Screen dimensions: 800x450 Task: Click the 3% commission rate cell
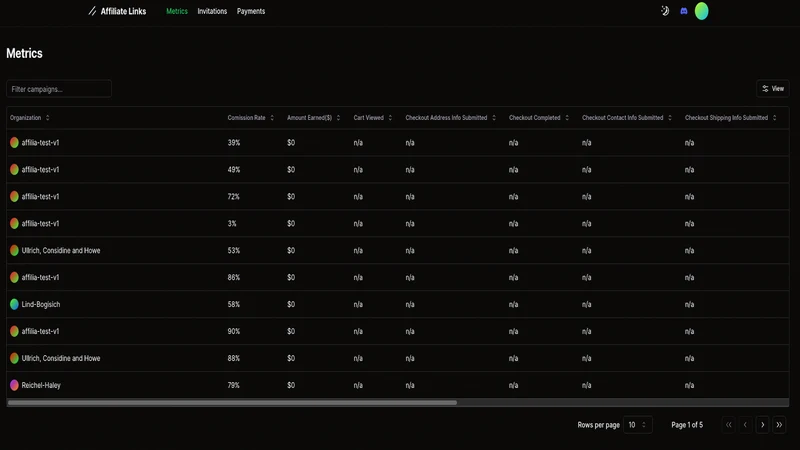click(232, 223)
